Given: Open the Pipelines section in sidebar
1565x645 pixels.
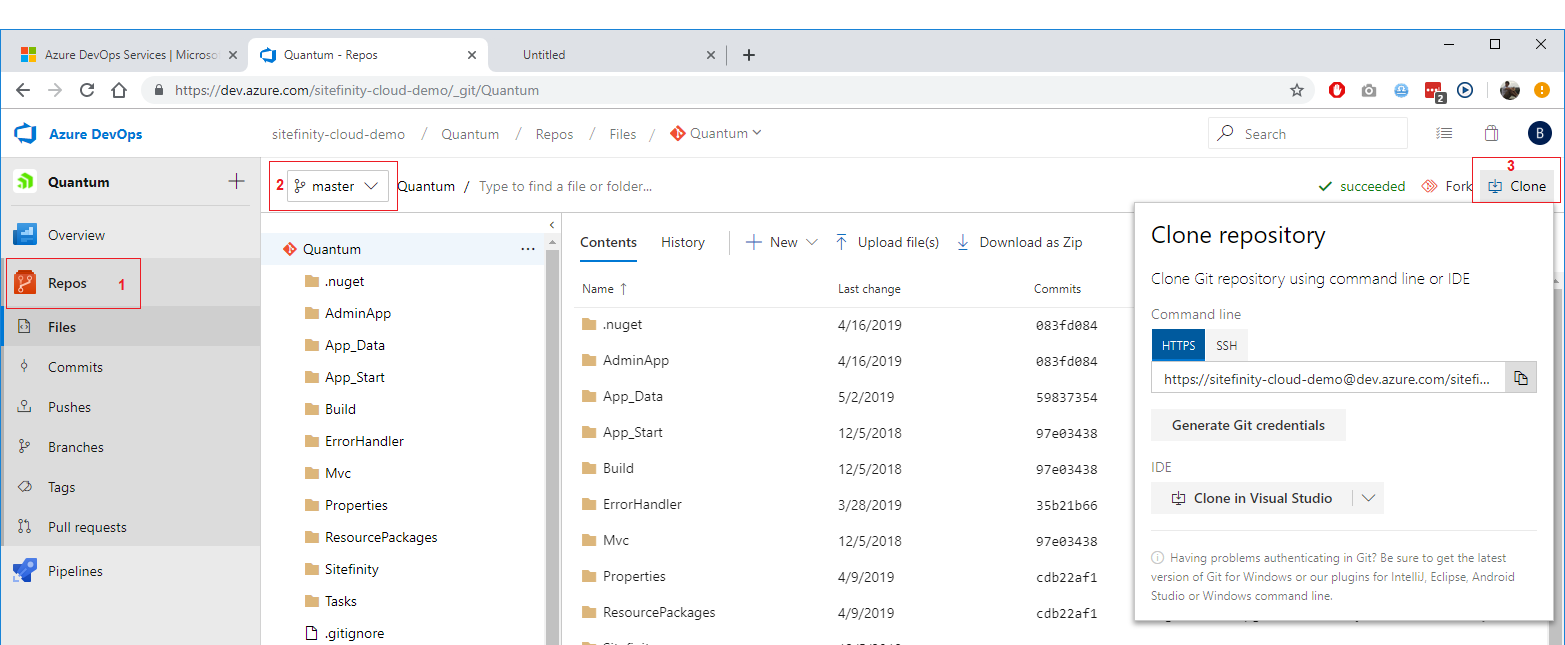Looking at the screenshot, I should point(75,571).
